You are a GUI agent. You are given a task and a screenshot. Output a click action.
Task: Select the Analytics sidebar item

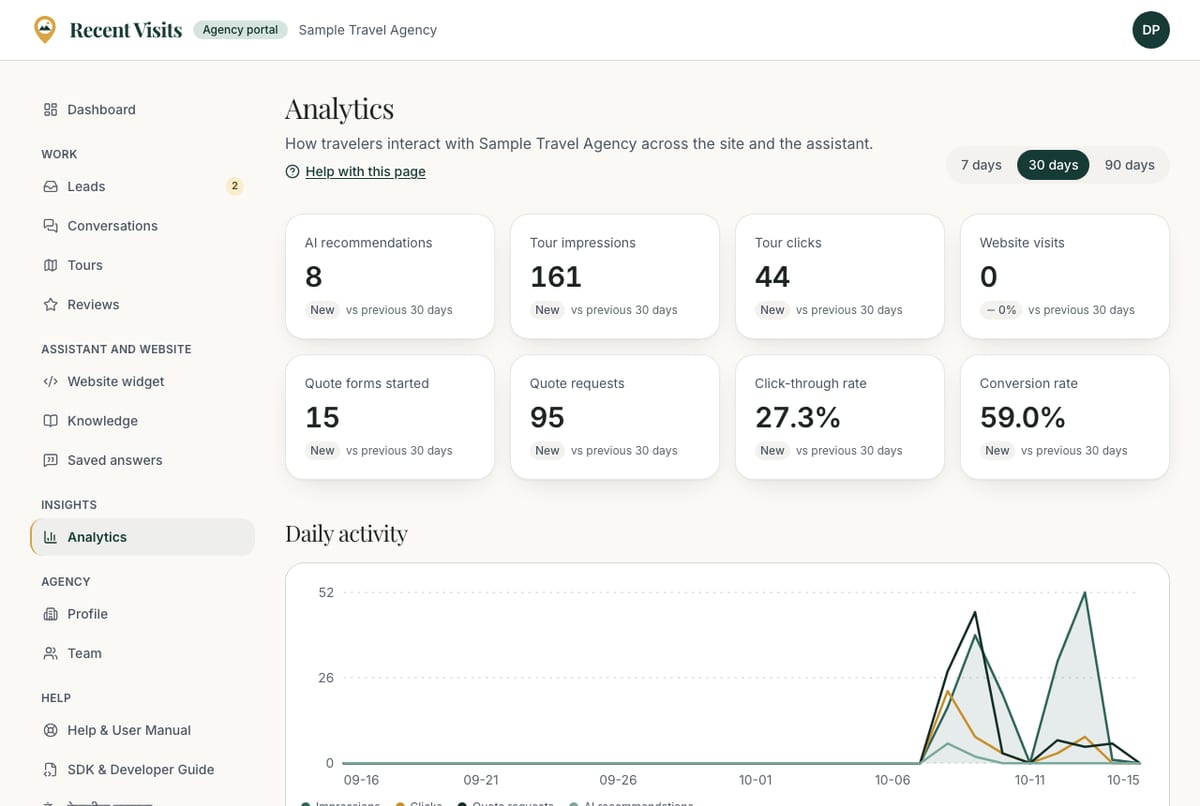click(142, 537)
